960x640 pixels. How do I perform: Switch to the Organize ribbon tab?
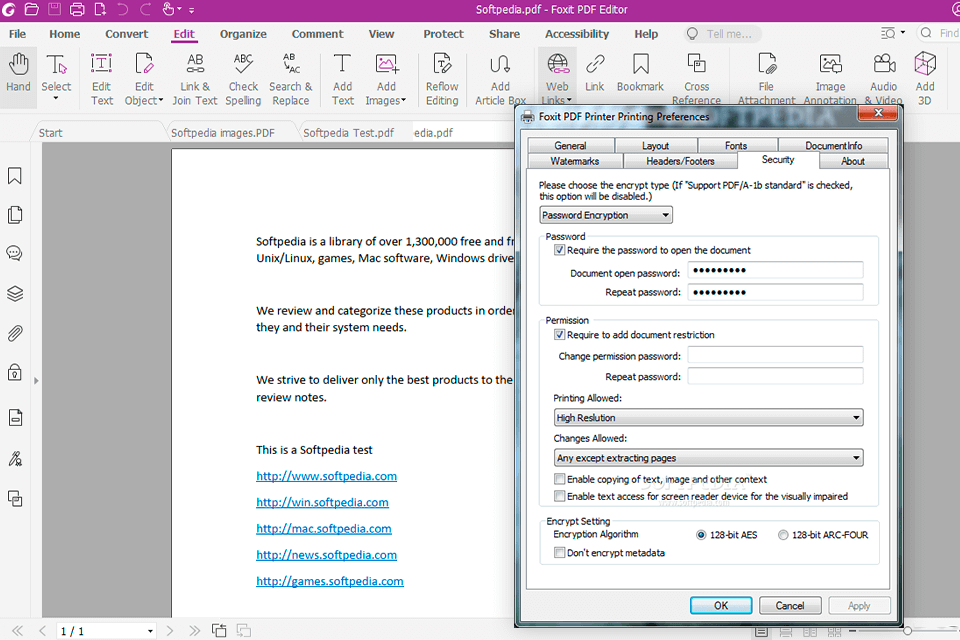(x=243, y=34)
